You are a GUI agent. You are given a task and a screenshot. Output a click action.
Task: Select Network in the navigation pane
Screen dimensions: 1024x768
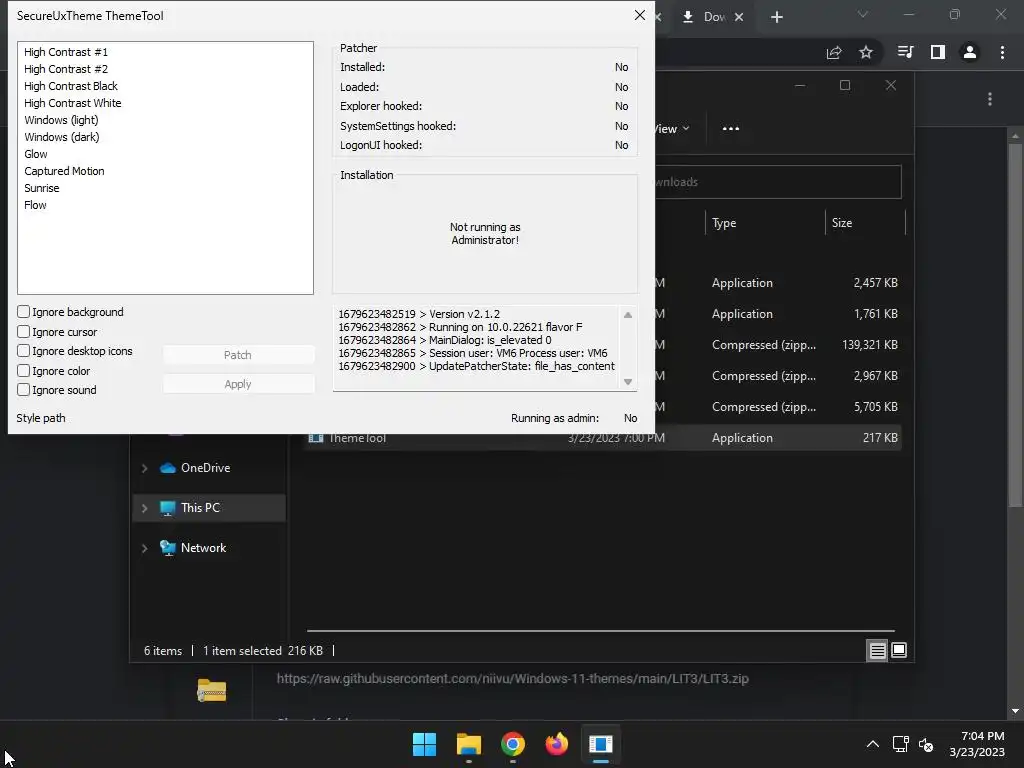[x=203, y=548]
